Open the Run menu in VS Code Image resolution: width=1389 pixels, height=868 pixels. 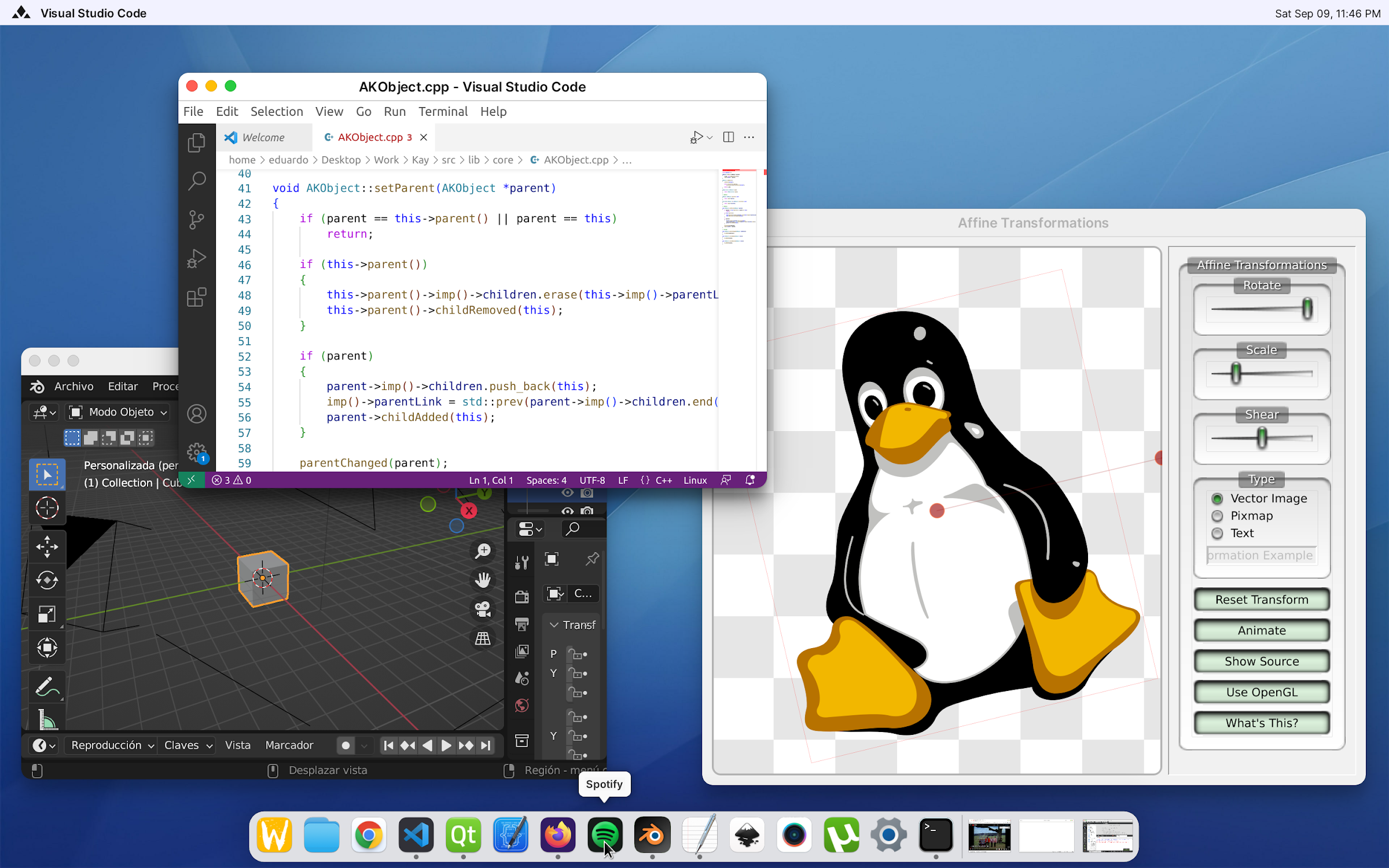tap(395, 111)
